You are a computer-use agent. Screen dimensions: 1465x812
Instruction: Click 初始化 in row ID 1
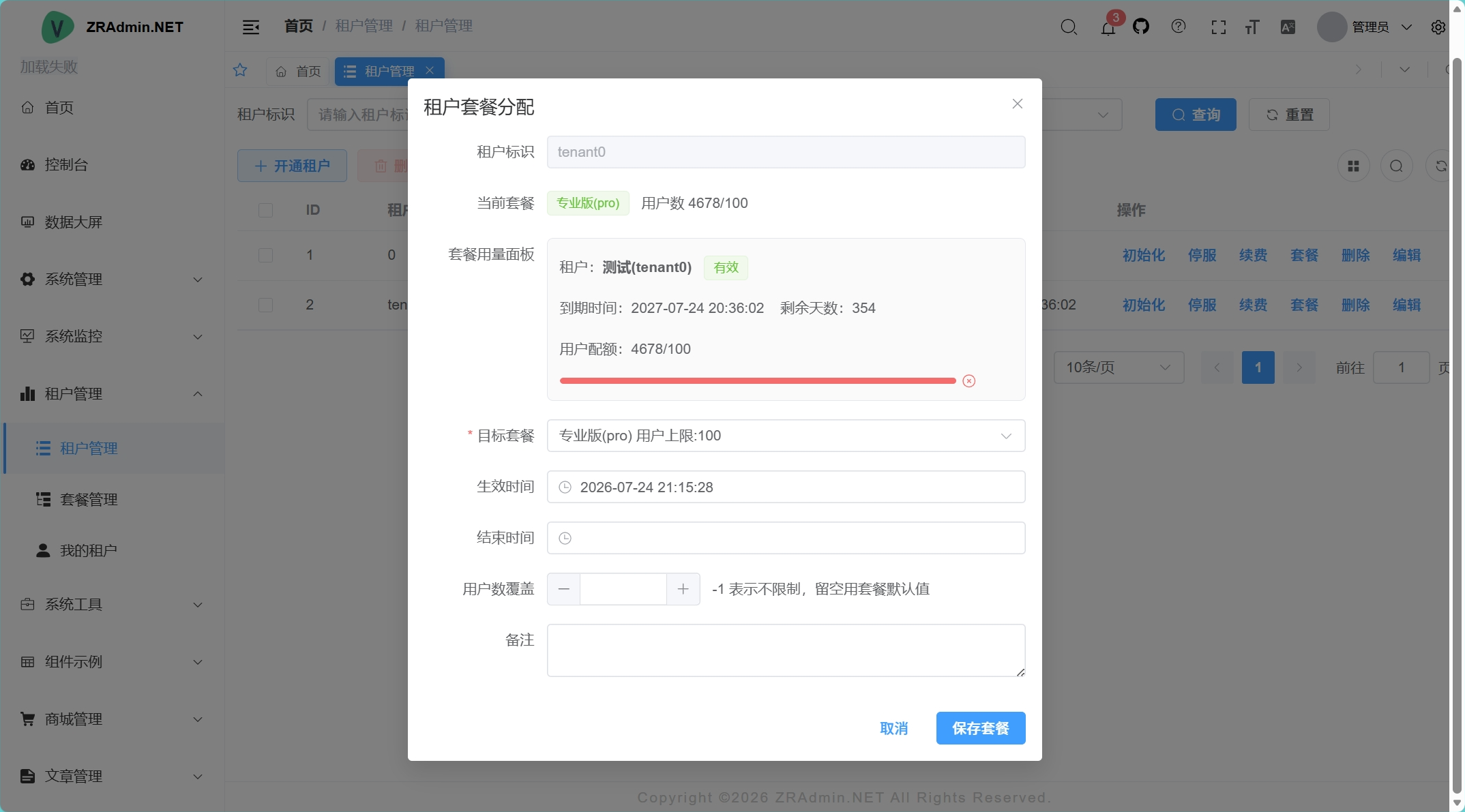pos(1144,256)
